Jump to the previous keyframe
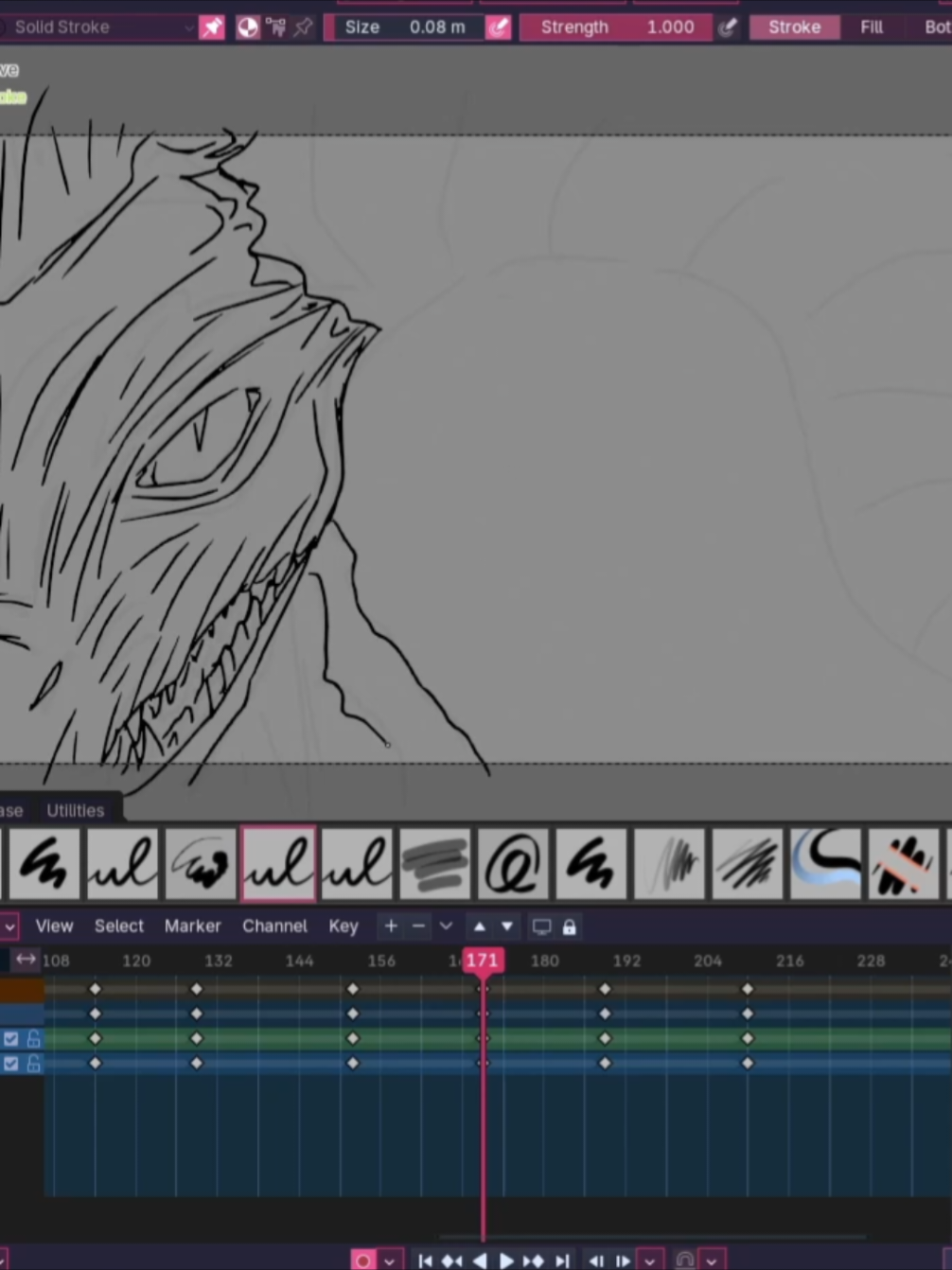The height and width of the screenshot is (1270, 952). coord(452,1260)
